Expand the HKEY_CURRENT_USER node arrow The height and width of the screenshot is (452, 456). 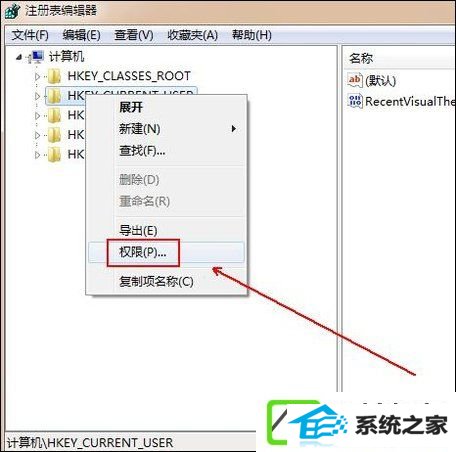(37, 96)
